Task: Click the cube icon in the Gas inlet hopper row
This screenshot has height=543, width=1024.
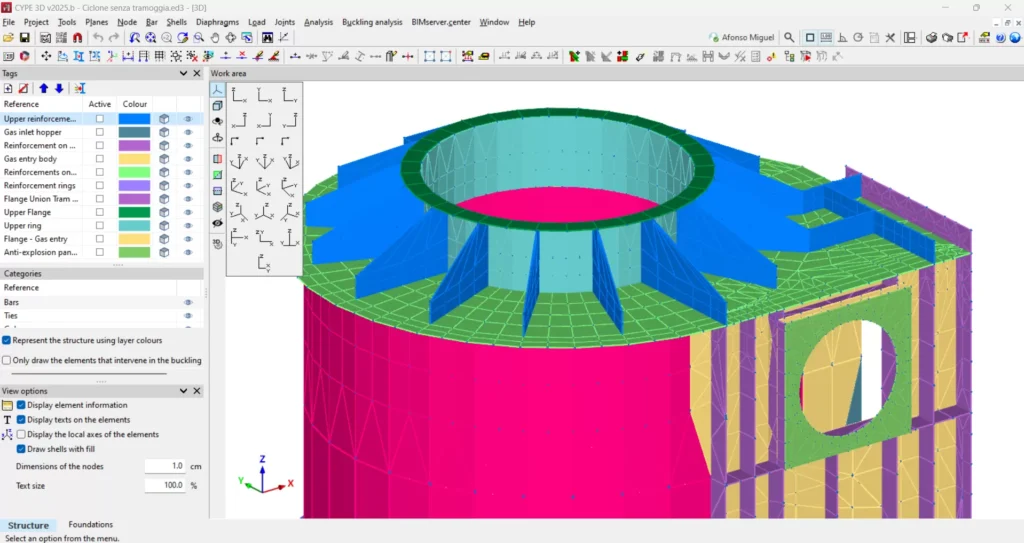Action: (x=164, y=132)
